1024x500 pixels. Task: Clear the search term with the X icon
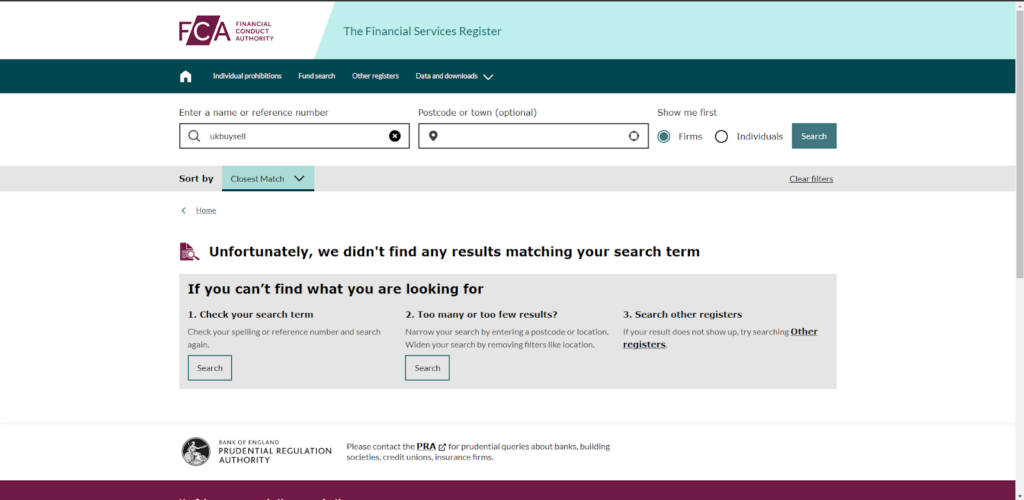(x=394, y=136)
